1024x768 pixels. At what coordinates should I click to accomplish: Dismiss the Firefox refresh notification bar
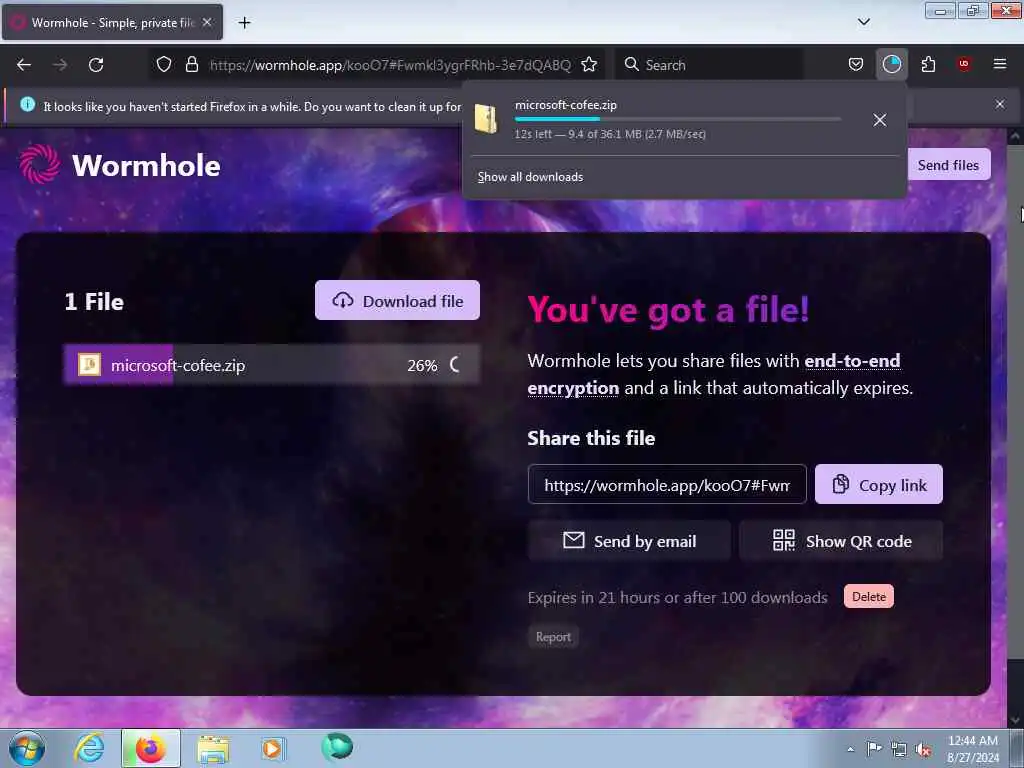(x=1000, y=104)
